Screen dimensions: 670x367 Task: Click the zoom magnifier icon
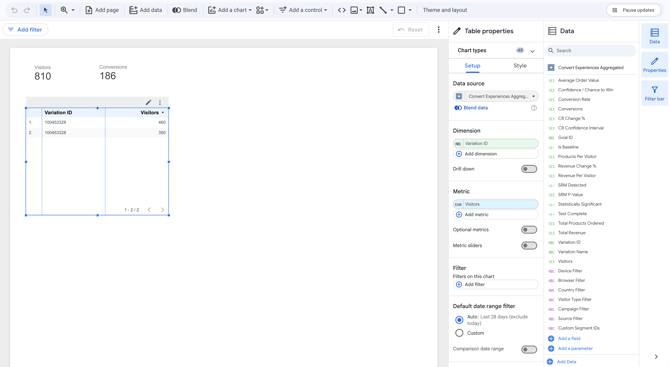(64, 10)
